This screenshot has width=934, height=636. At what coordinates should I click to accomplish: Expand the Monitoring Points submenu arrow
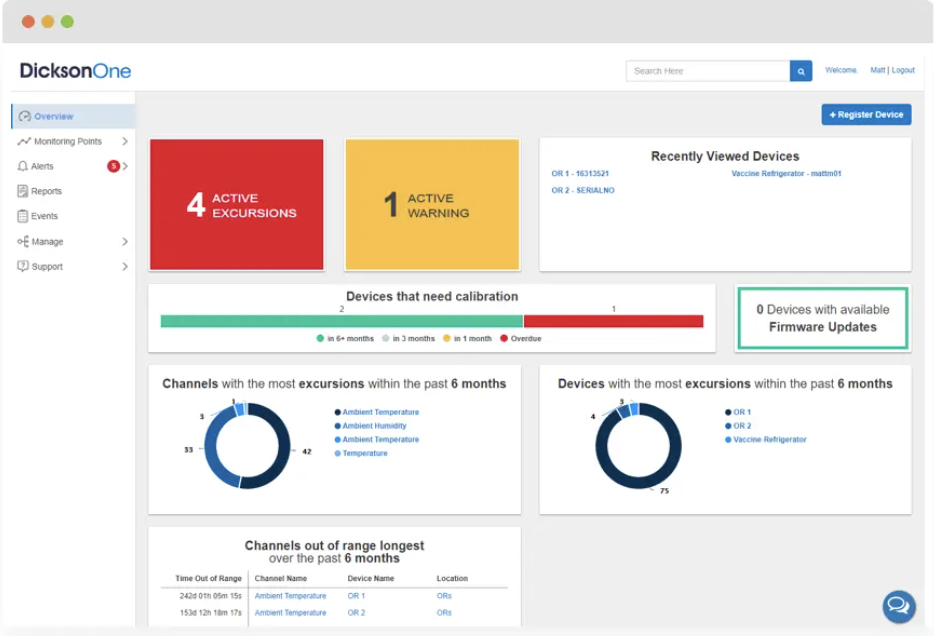pos(125,142)
